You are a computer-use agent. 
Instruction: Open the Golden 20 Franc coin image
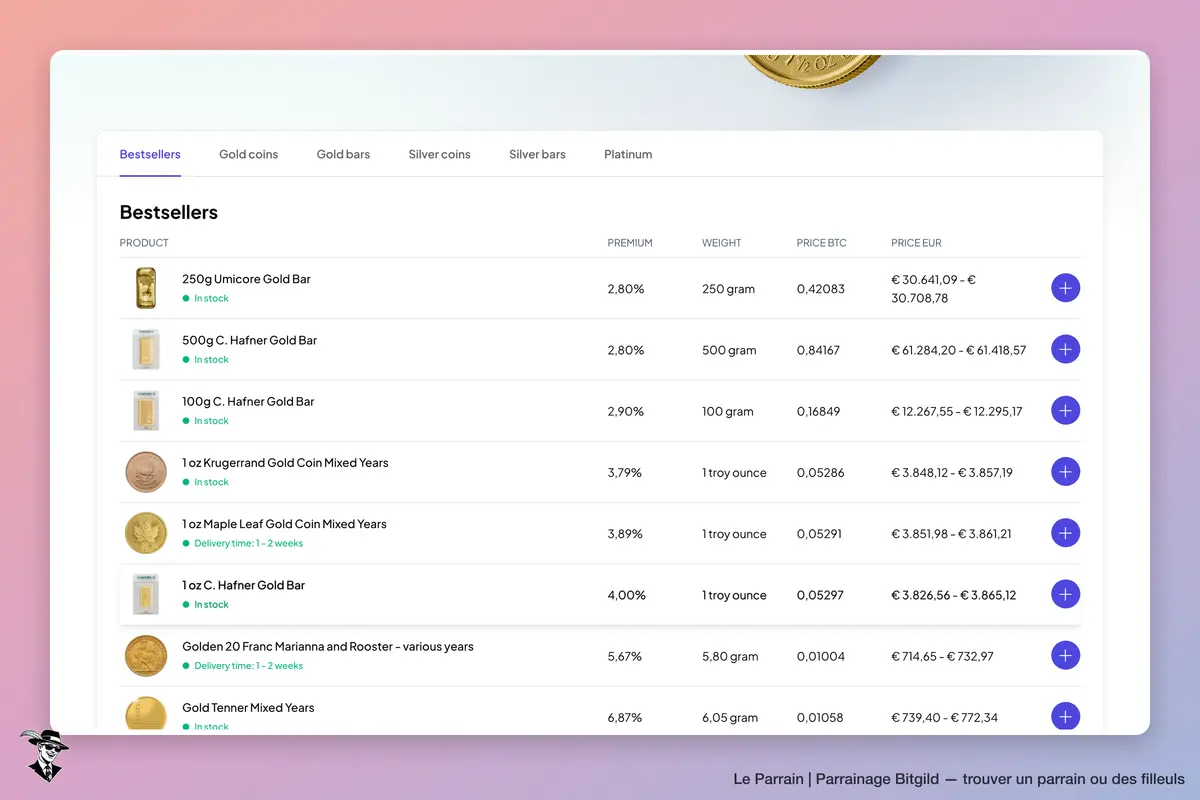(x=146, y=655)
